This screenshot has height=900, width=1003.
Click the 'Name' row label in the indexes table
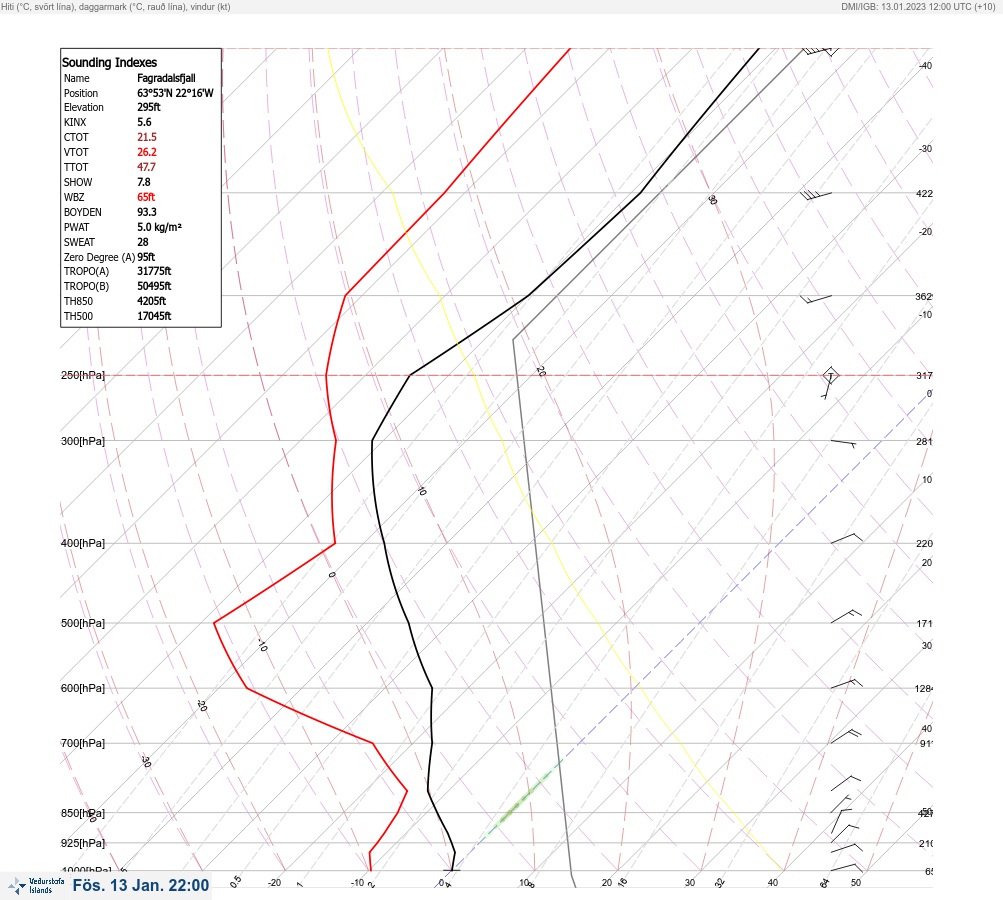pos(77,78)
